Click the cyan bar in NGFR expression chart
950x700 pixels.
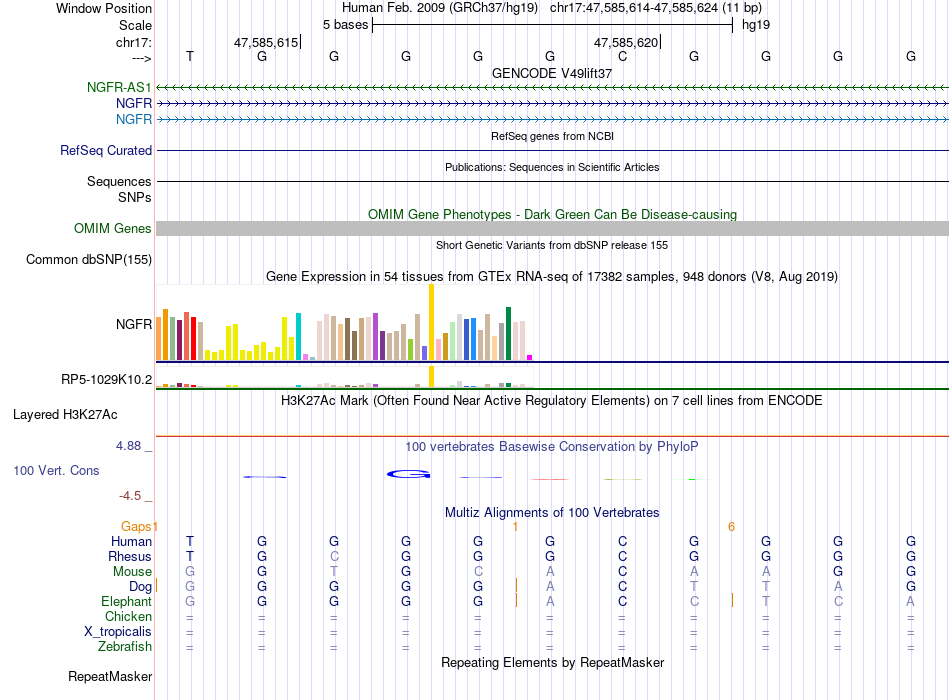coord(298,337)
